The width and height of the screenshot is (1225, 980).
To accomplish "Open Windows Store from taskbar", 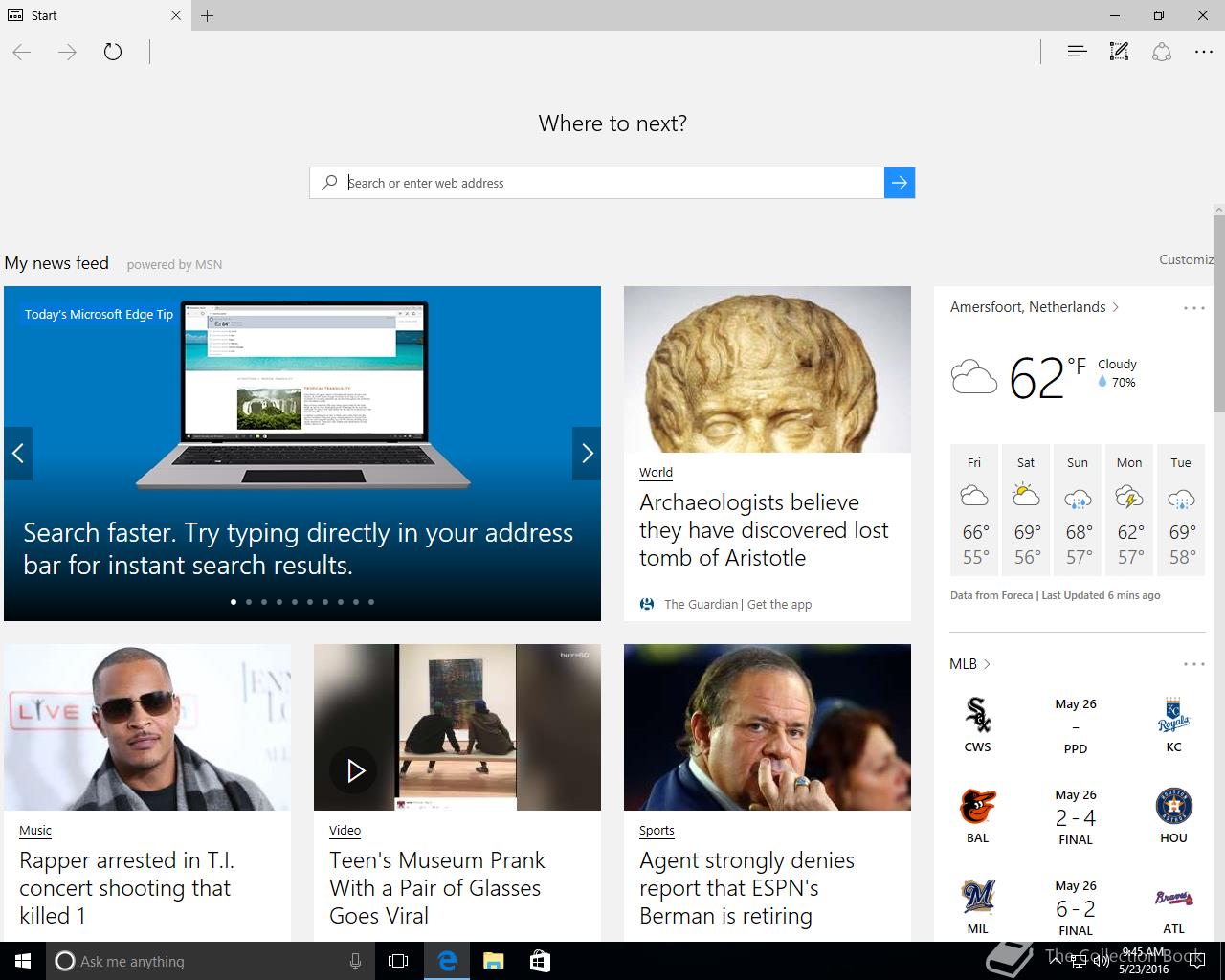I will click(540, 961).
